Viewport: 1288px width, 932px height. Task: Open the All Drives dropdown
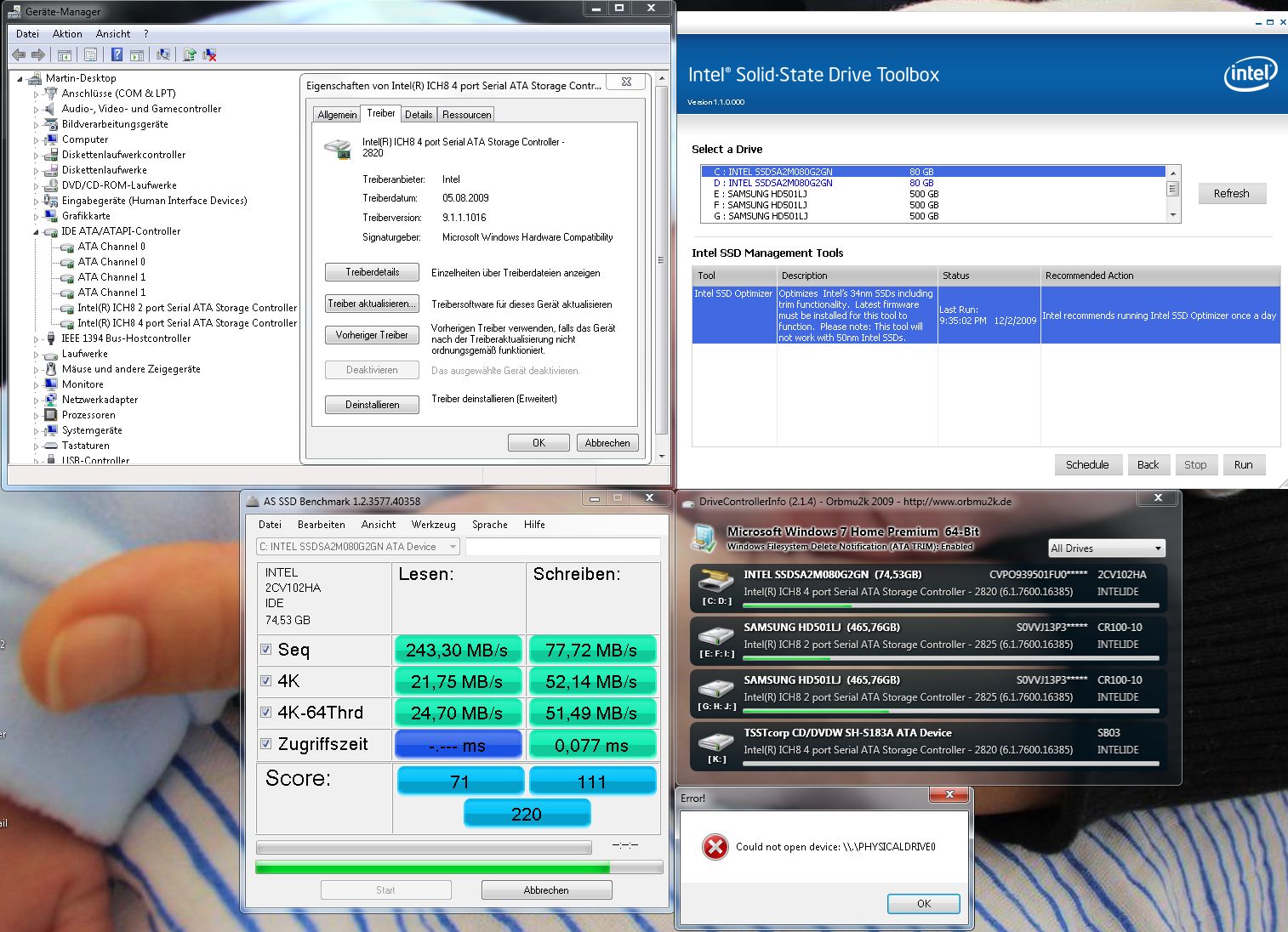pos(1106,548)
